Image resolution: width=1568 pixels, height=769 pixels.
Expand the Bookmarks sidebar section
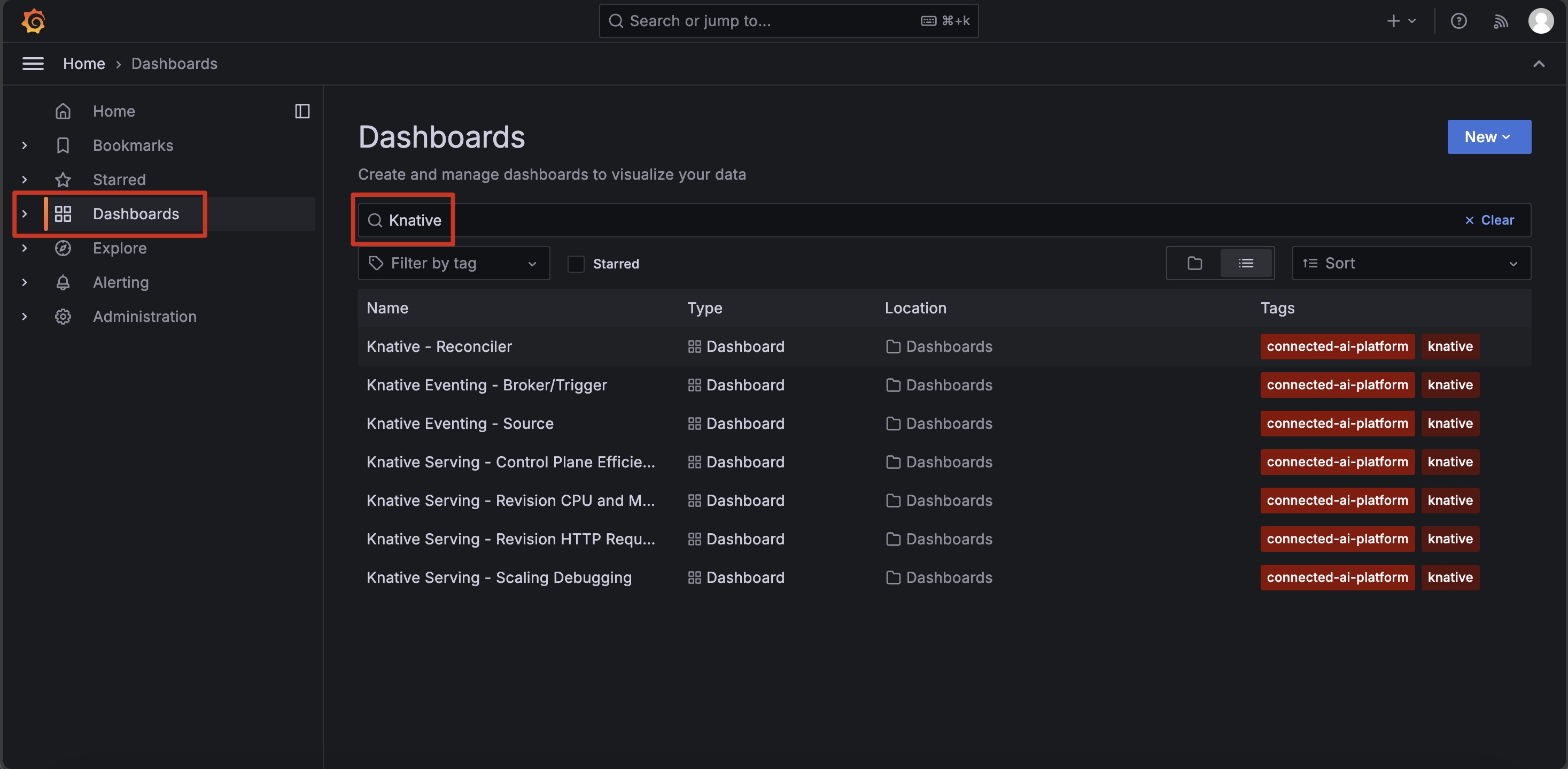25,145
